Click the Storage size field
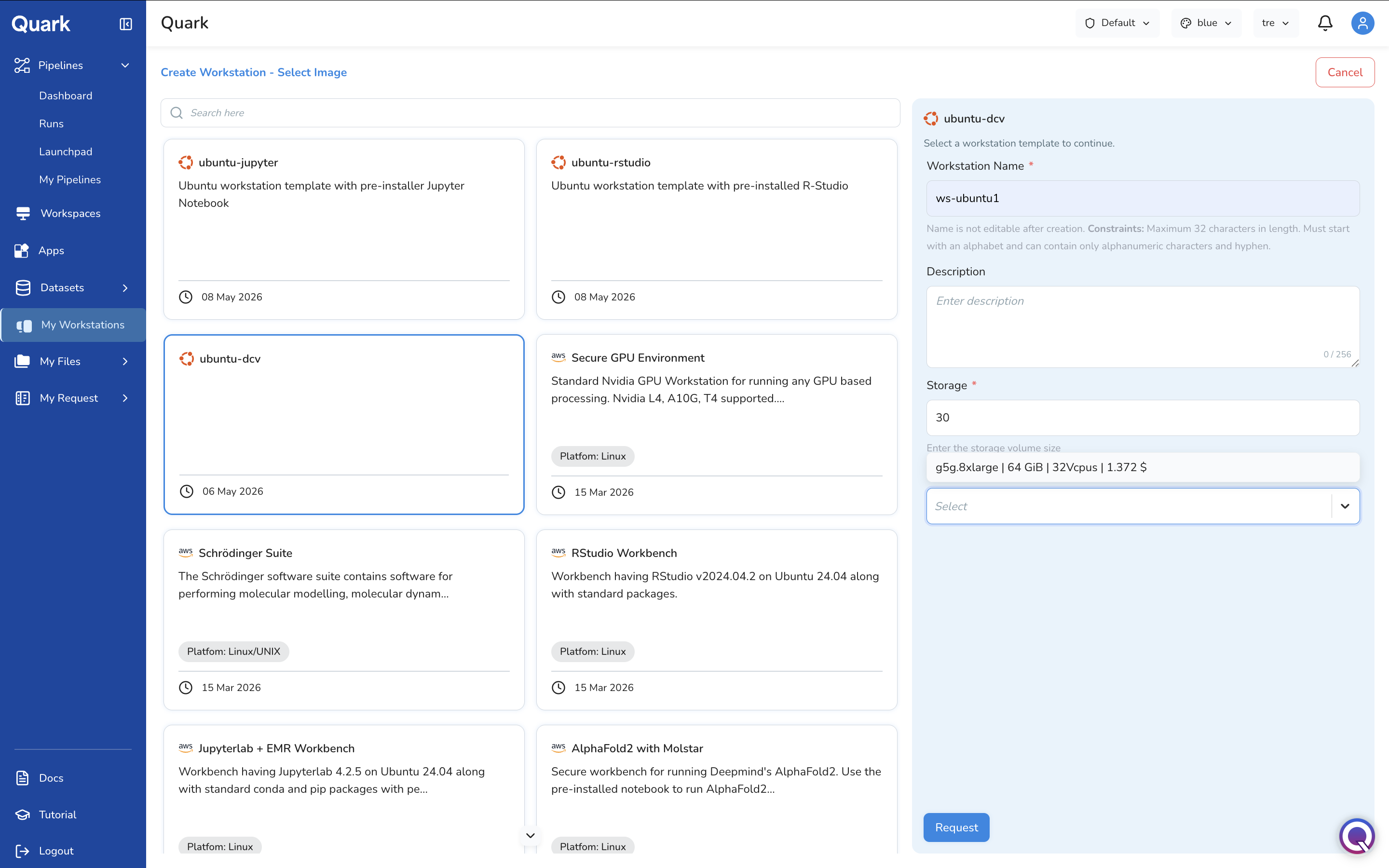This screenshot has height=868, width=1389. [x=1142, y=417]
